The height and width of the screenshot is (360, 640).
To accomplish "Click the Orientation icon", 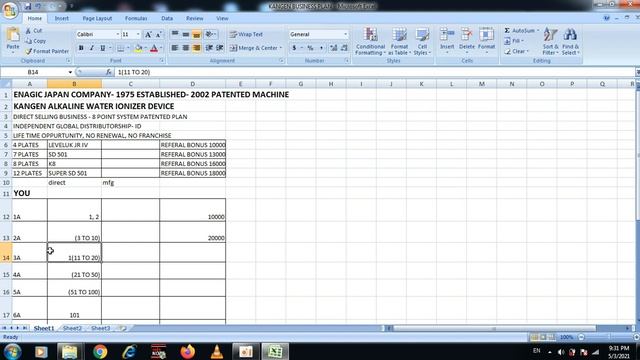I will 211,34.
